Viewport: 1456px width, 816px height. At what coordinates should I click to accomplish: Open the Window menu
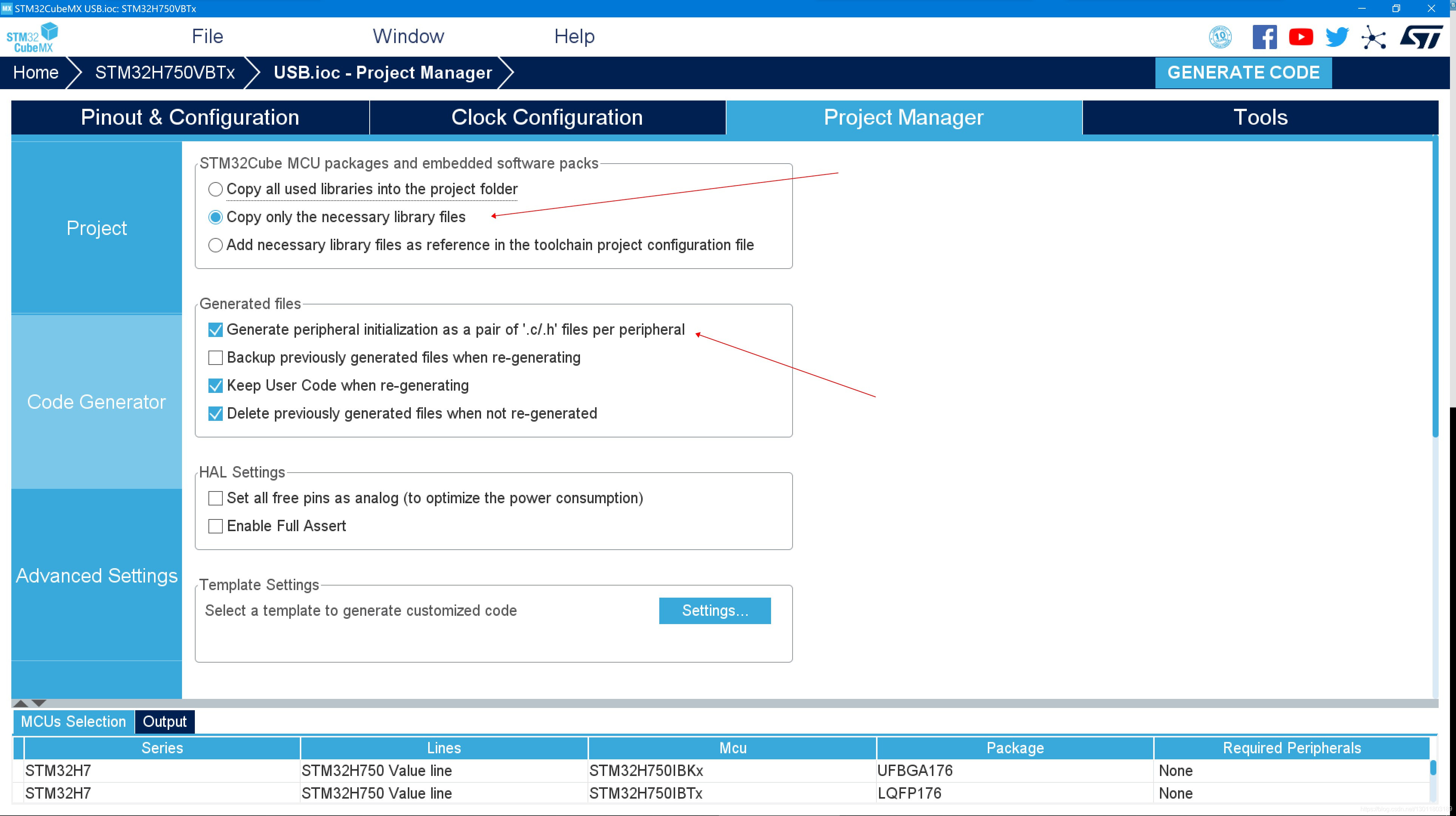coord(408,37)
